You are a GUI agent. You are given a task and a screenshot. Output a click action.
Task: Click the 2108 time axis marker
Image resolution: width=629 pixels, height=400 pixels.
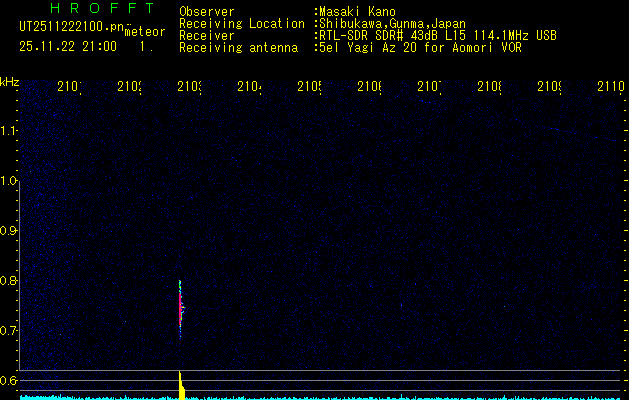click(489, 87)
